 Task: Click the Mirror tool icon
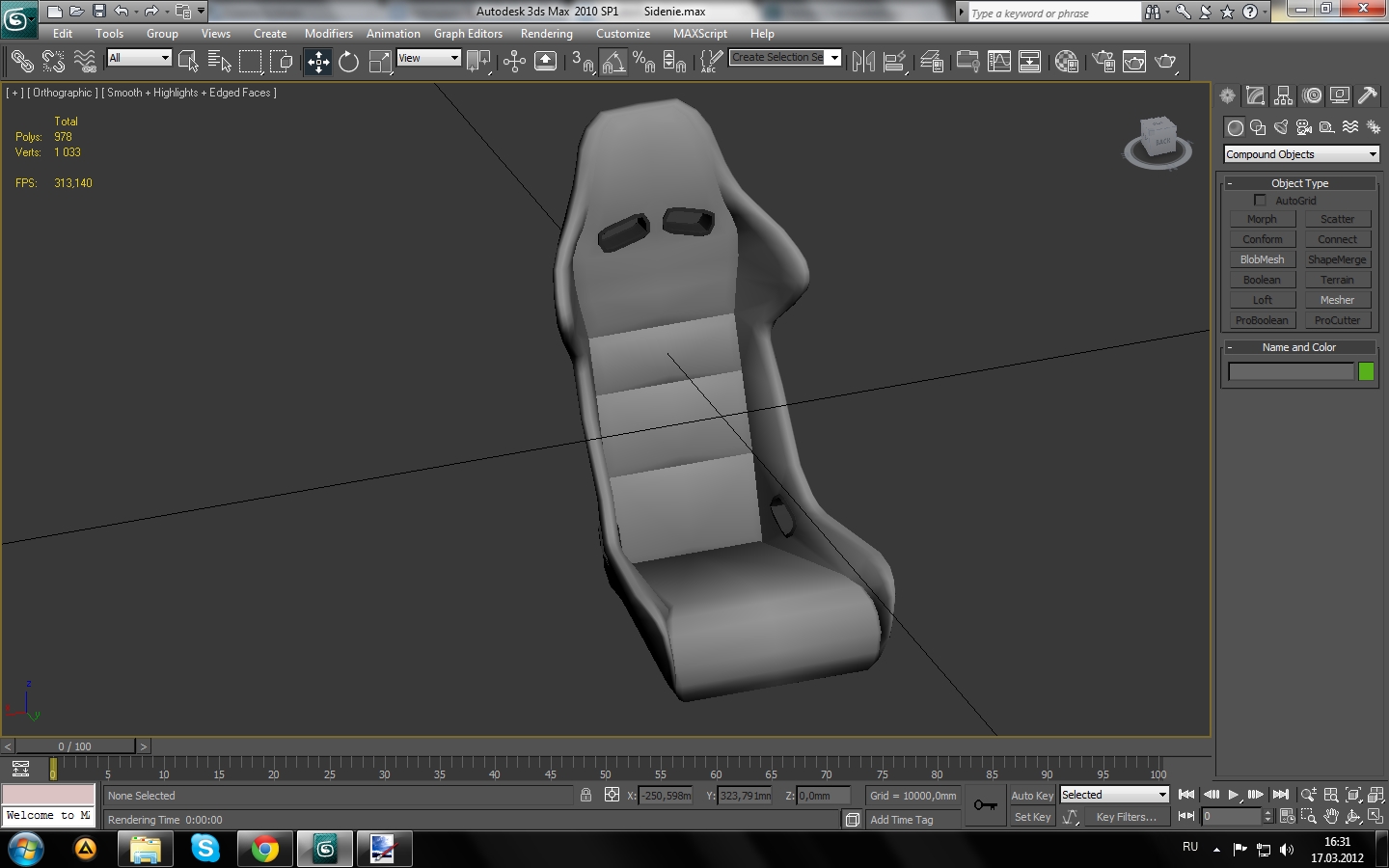(x=863, y=63)
